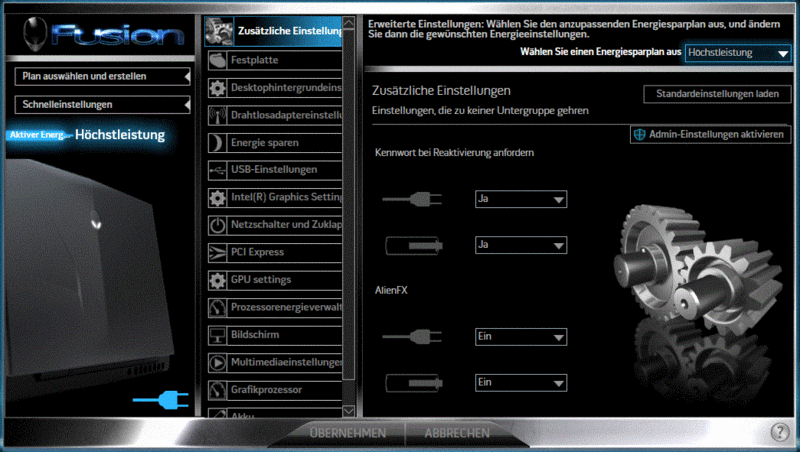Screen dimensions: 800x452
Task: Open plugged-in AlienFX Ein dropdown
Action: pyautogui.click(x=521, y=337)
